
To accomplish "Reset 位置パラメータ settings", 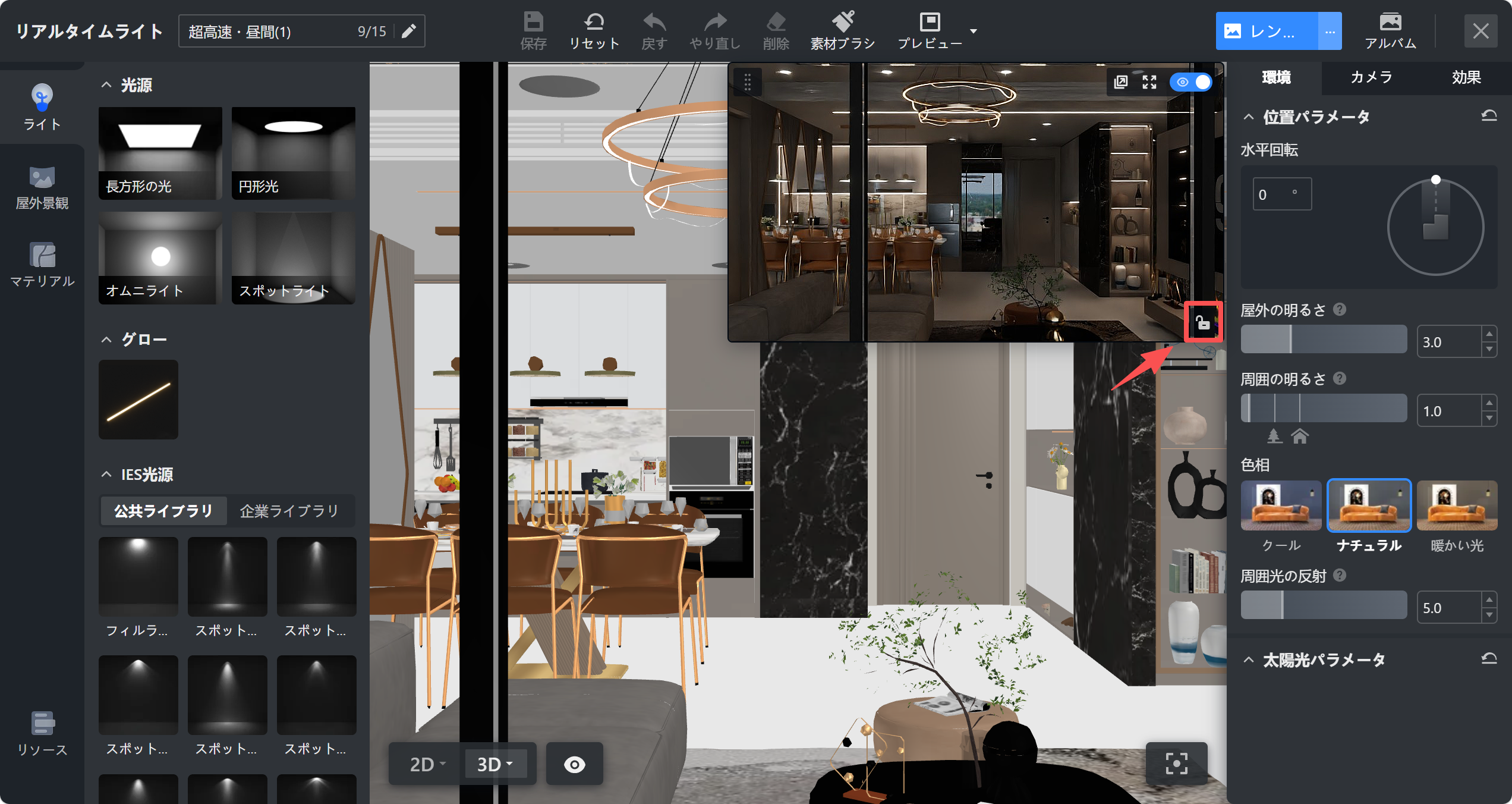I will tap(1489, 116).
